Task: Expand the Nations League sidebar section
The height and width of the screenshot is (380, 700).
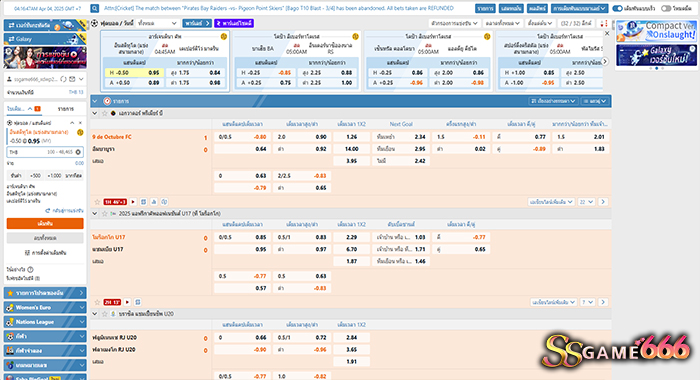Action: pos(45,322)
